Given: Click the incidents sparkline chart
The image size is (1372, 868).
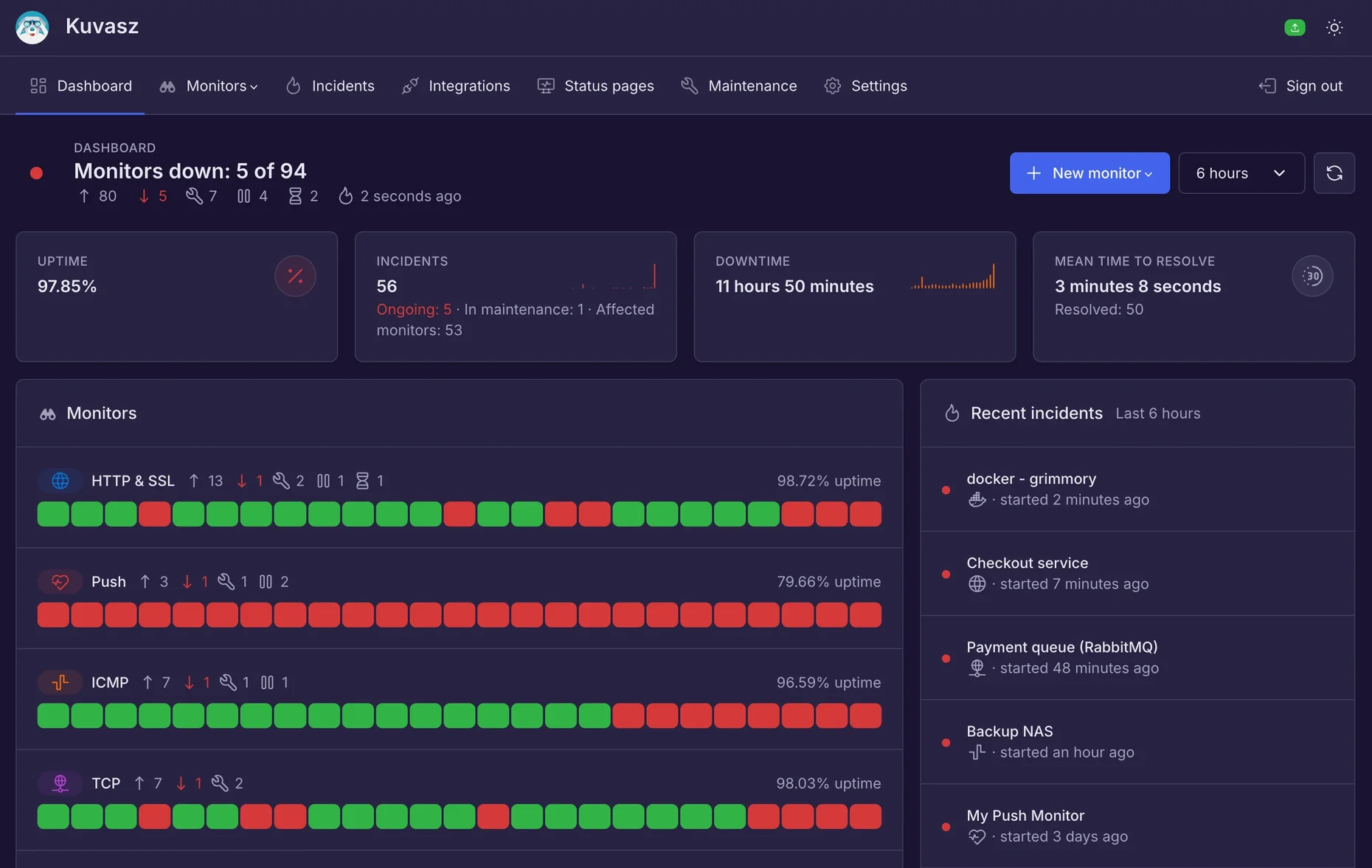Looking at the screenshot, I should pyautogui.click(x=614, y=276).
